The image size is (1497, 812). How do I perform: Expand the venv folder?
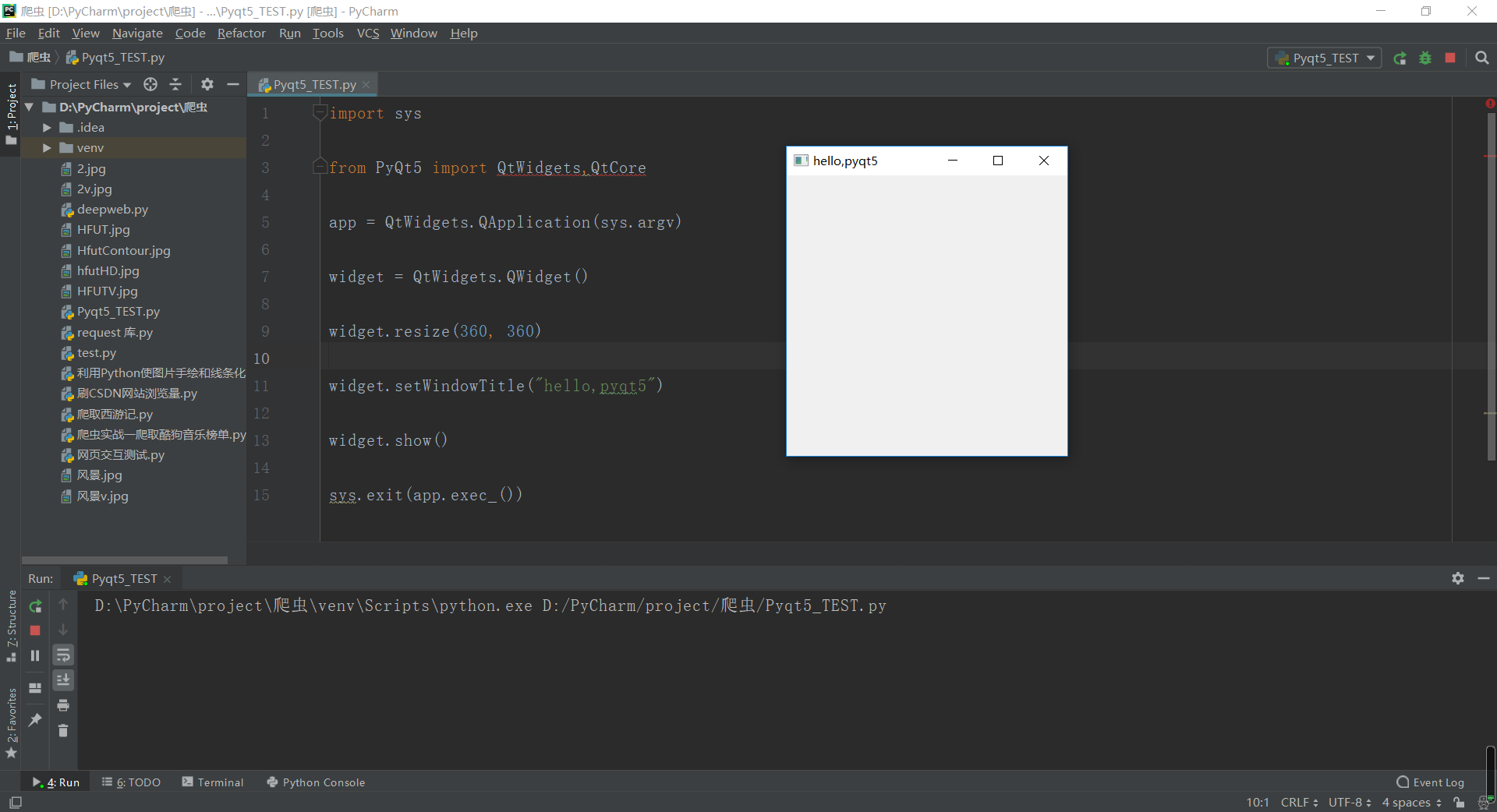pyautogui.click(x=47, y=147)
